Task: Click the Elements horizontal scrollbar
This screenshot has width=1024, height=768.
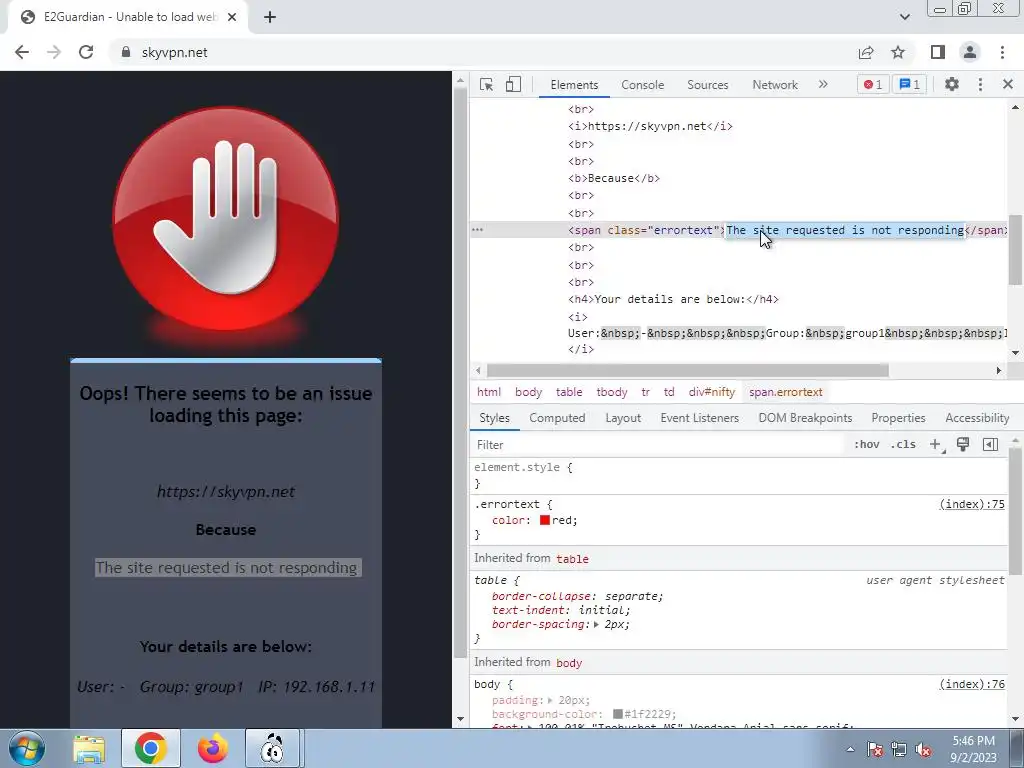Action: 688,370
